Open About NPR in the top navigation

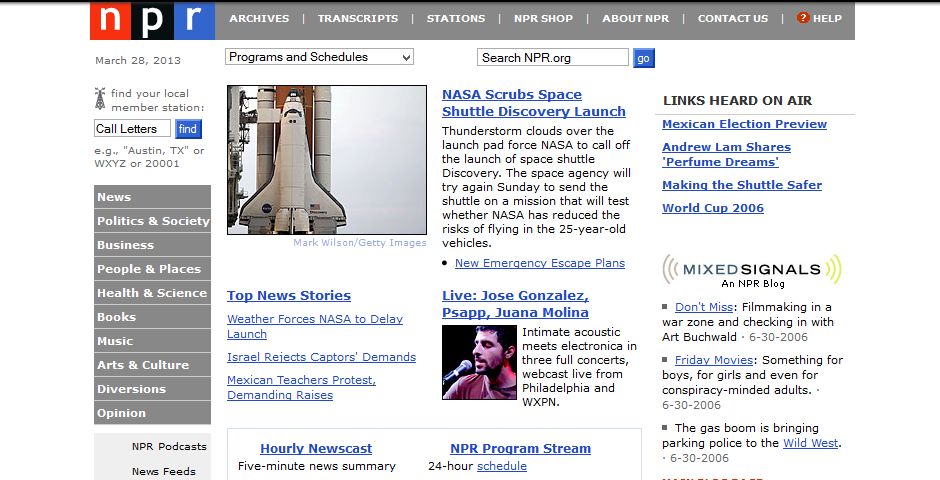pyautogui.click(x=635, y=19)
